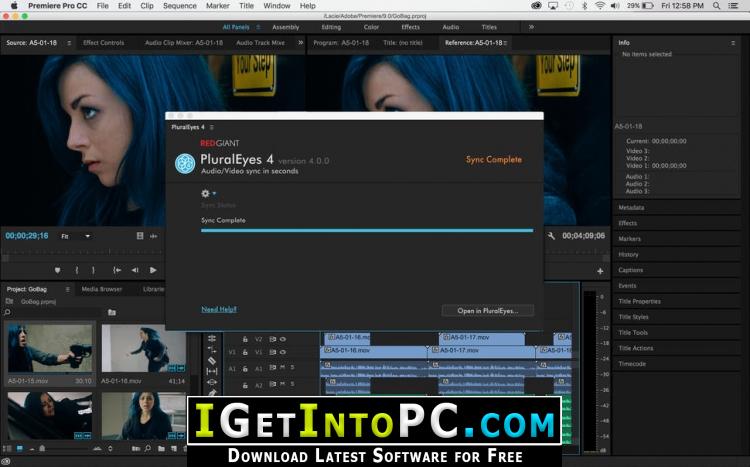
Task: Select the Rate Stretch tool
Action: 212,350
